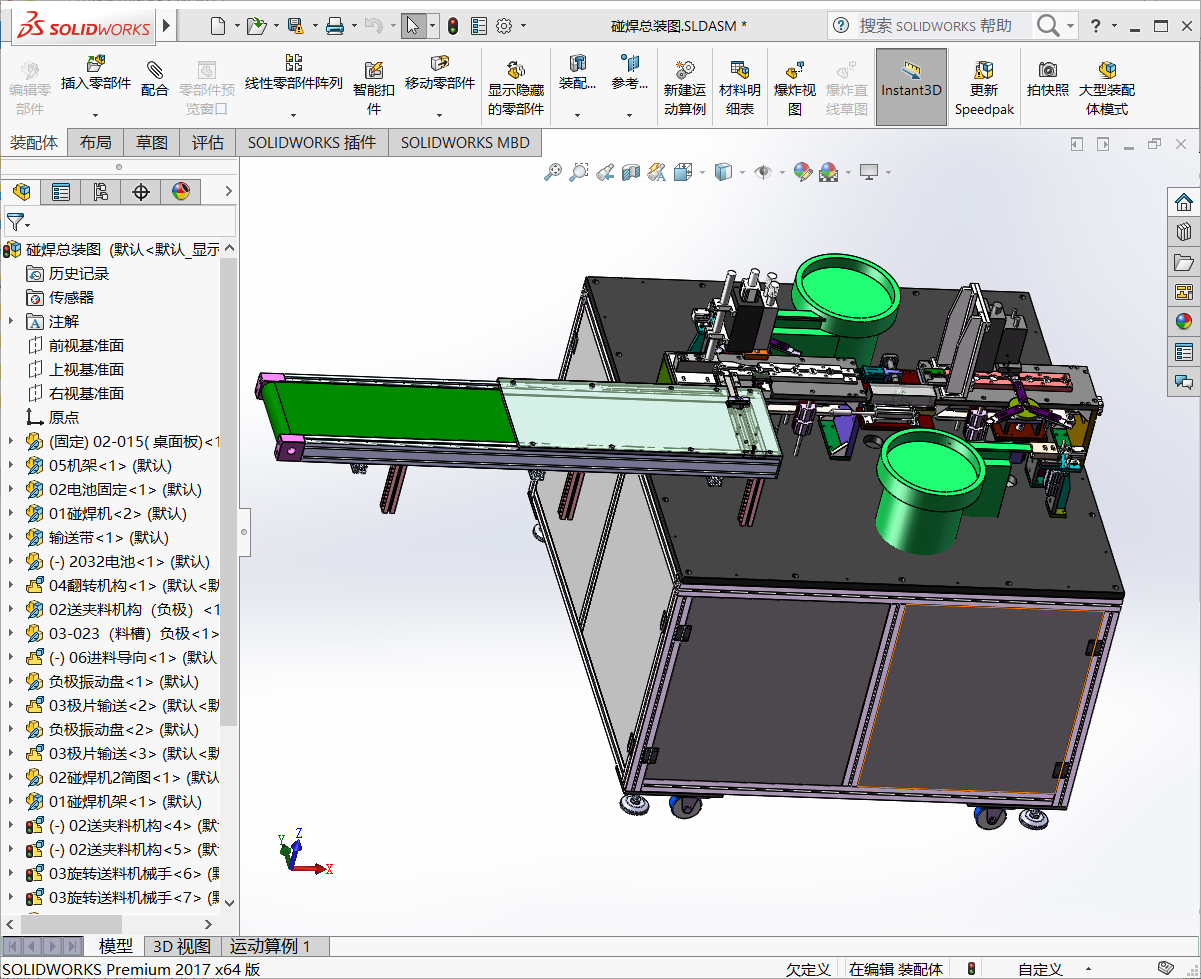Expand the 05机架<1> tree node
Image resolution: width=1201 pixels, height=979 pixels.
point(11,466)
